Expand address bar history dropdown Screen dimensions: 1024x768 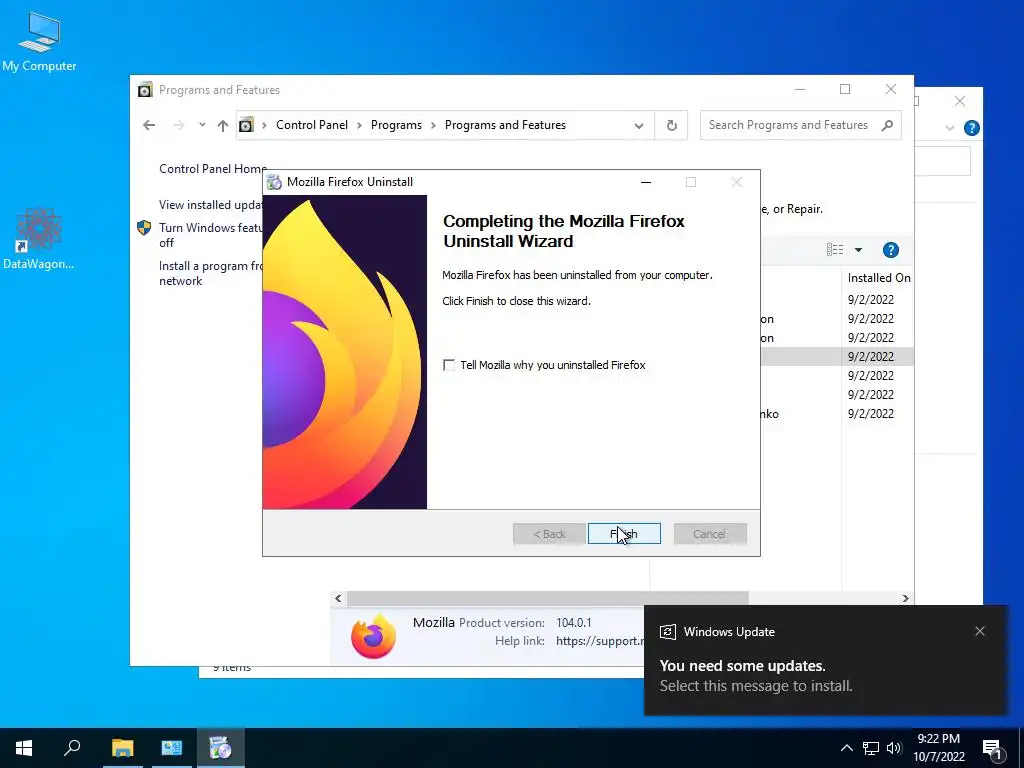(639, 125)
